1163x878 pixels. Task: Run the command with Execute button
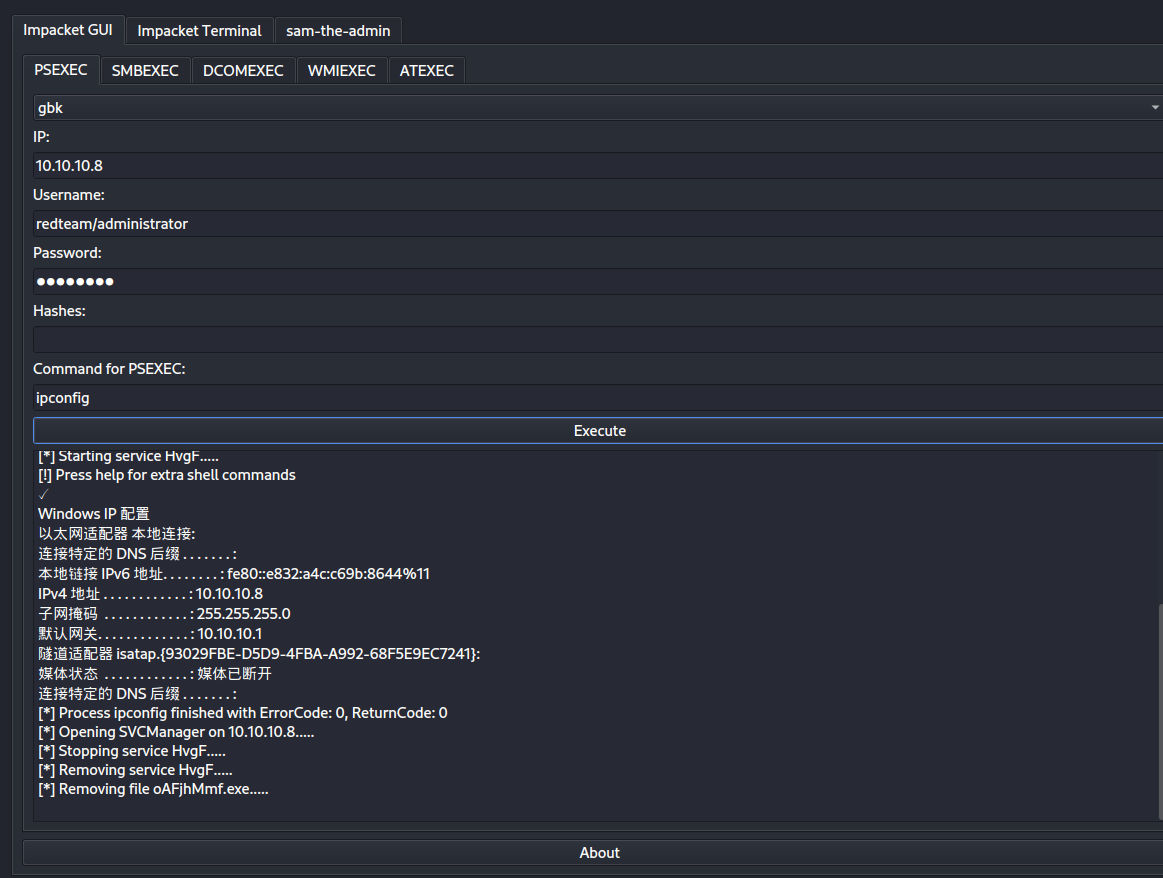pos(598,431)
